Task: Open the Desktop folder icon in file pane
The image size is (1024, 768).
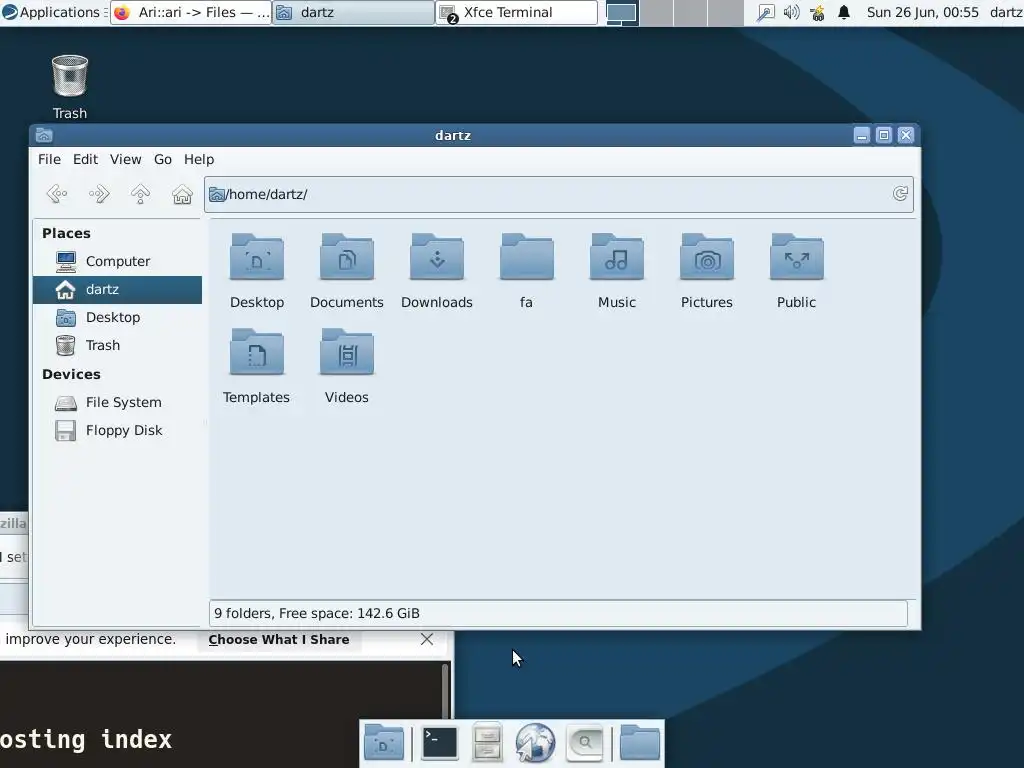Action: [257, 270]
